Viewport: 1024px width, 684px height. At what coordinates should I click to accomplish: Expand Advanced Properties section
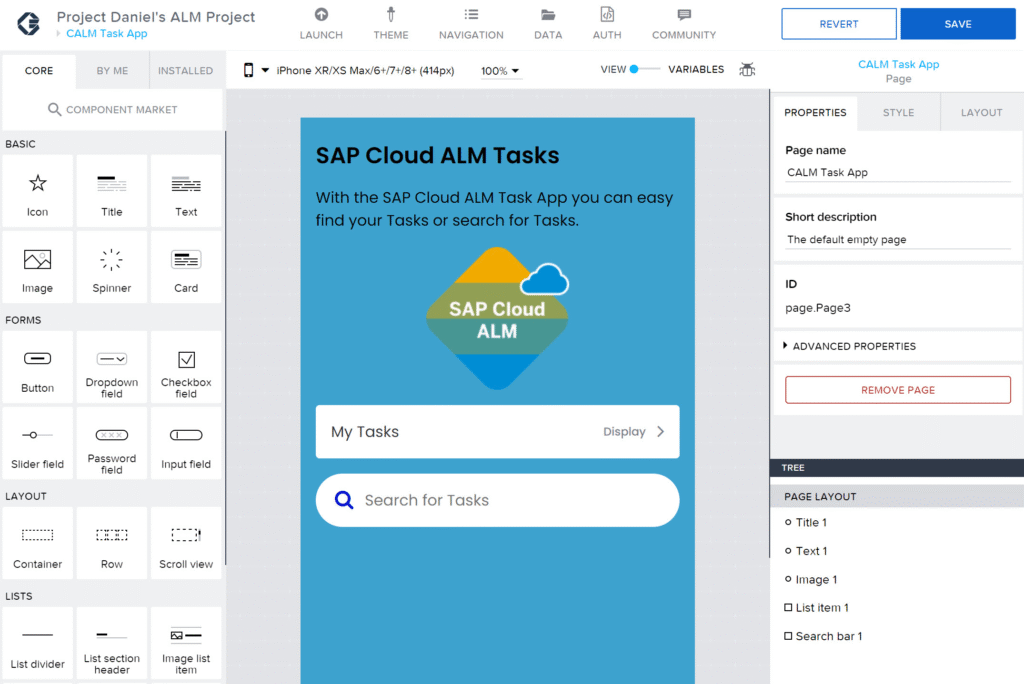pos(850,346)
